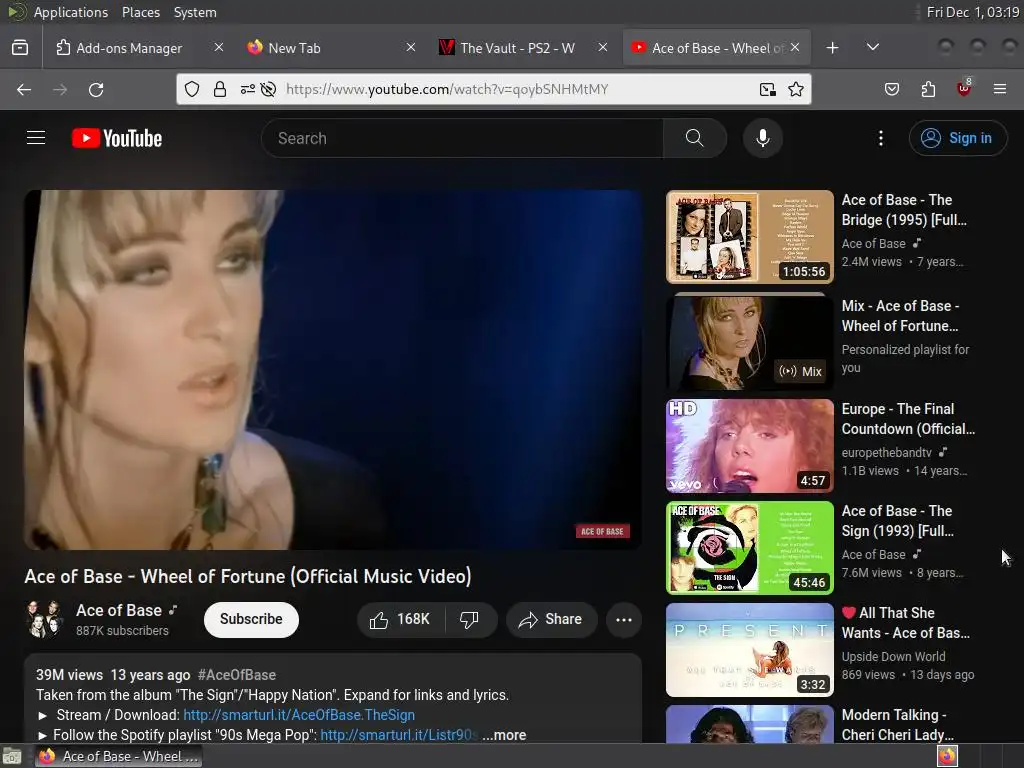Open the #AceOfBase hashtag link
The image size is (1024, 768).
click(x=237, y=675)
